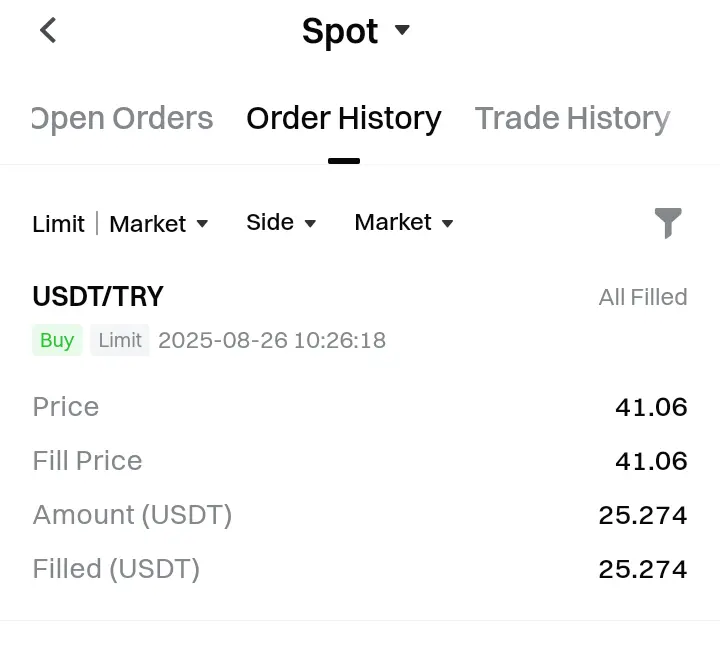720x653 pixels.
Task: Click the Side dropdown arrow icon
Action: click(x=310, y=224)
